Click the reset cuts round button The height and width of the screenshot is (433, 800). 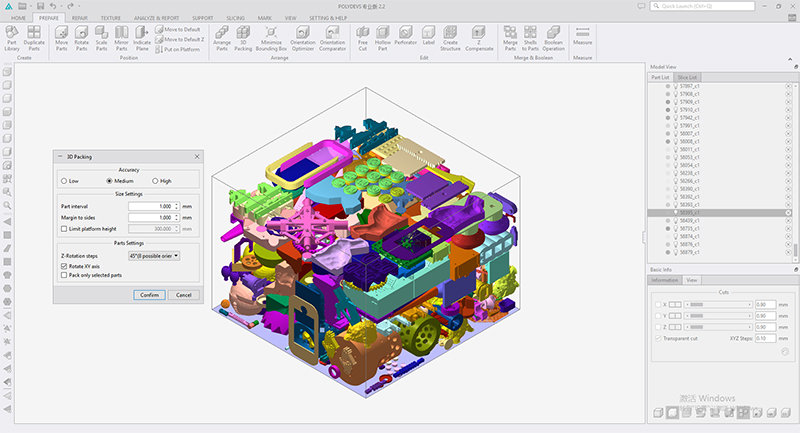785,351
